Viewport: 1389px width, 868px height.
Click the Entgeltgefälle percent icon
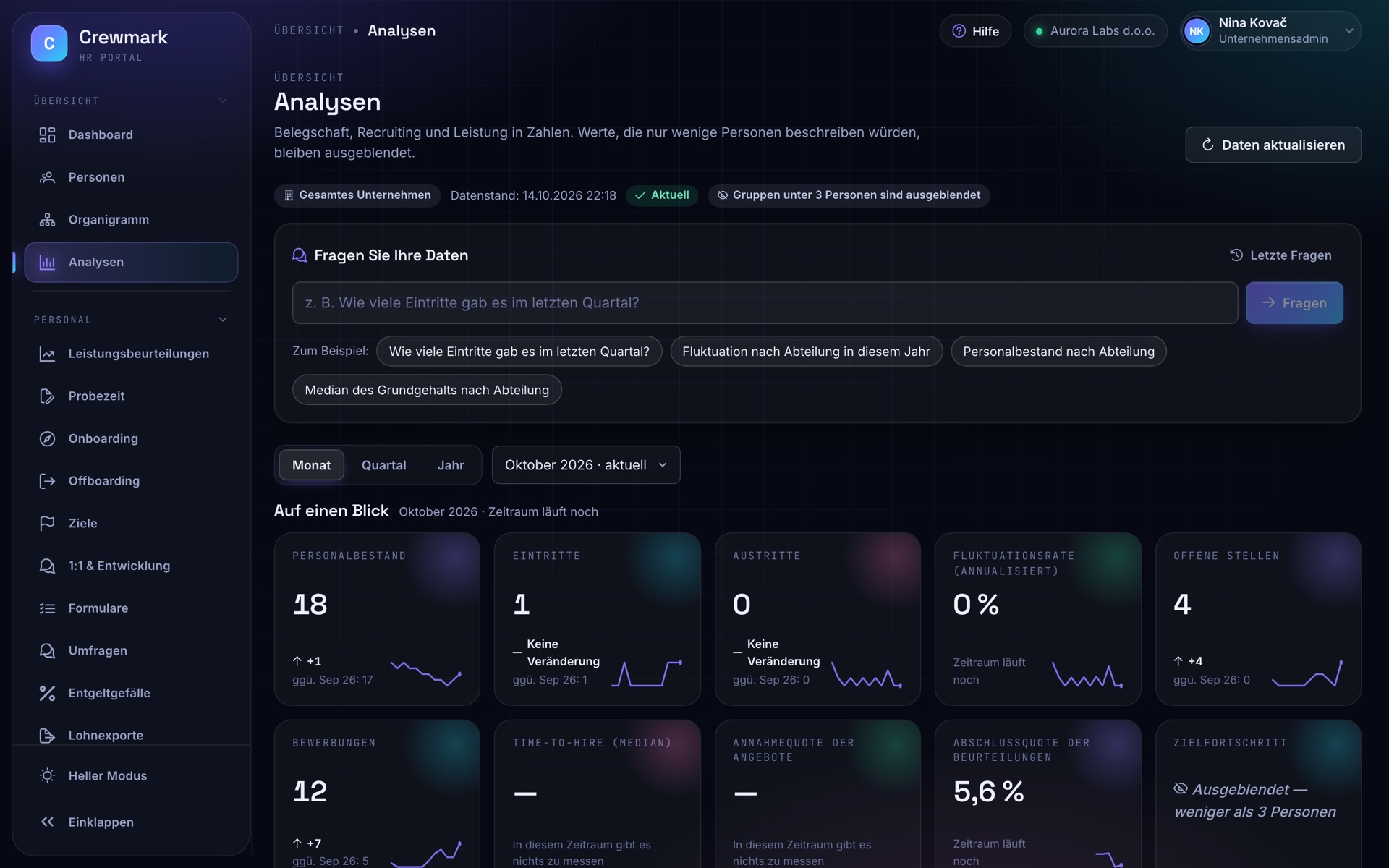pyautogui.click(x=47, y=693)
